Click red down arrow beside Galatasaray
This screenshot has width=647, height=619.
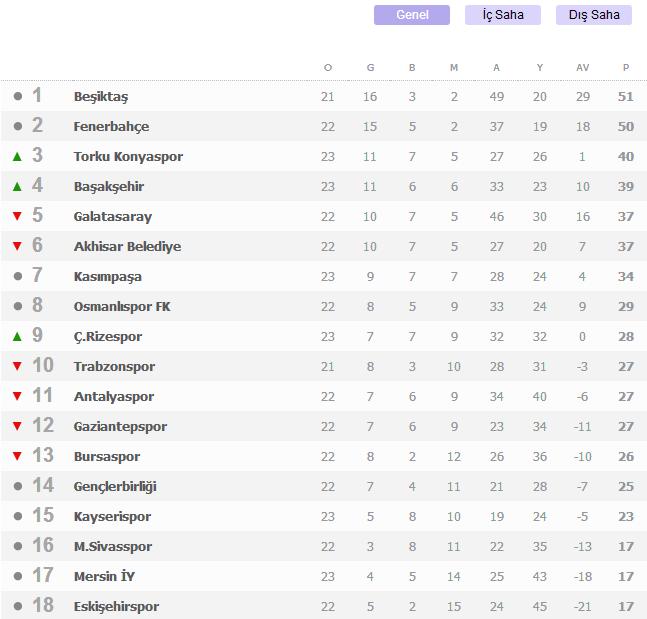tap(17, 216)
